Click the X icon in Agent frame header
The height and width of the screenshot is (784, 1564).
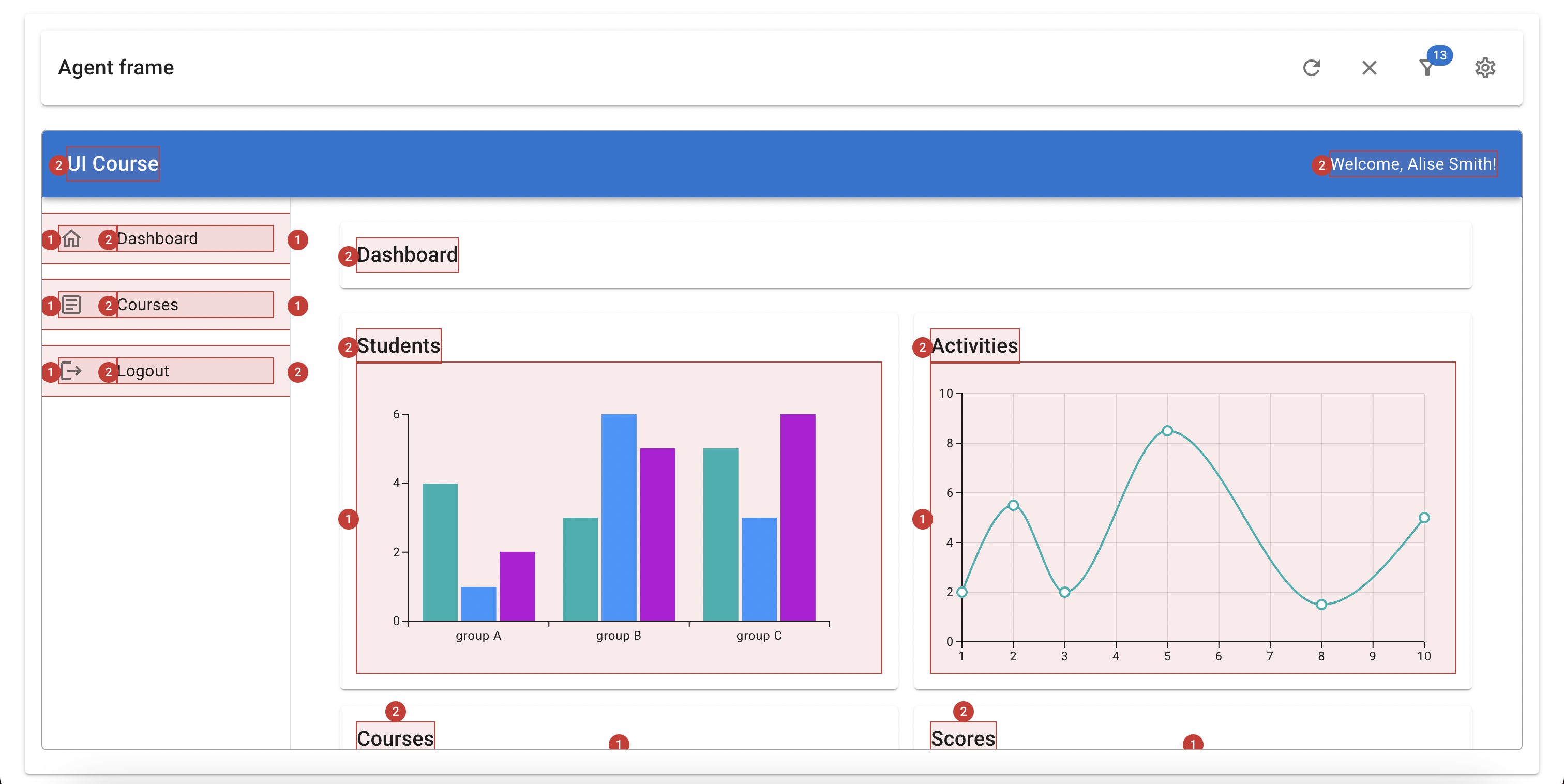pyautogui.click(x=1369, y=67)
